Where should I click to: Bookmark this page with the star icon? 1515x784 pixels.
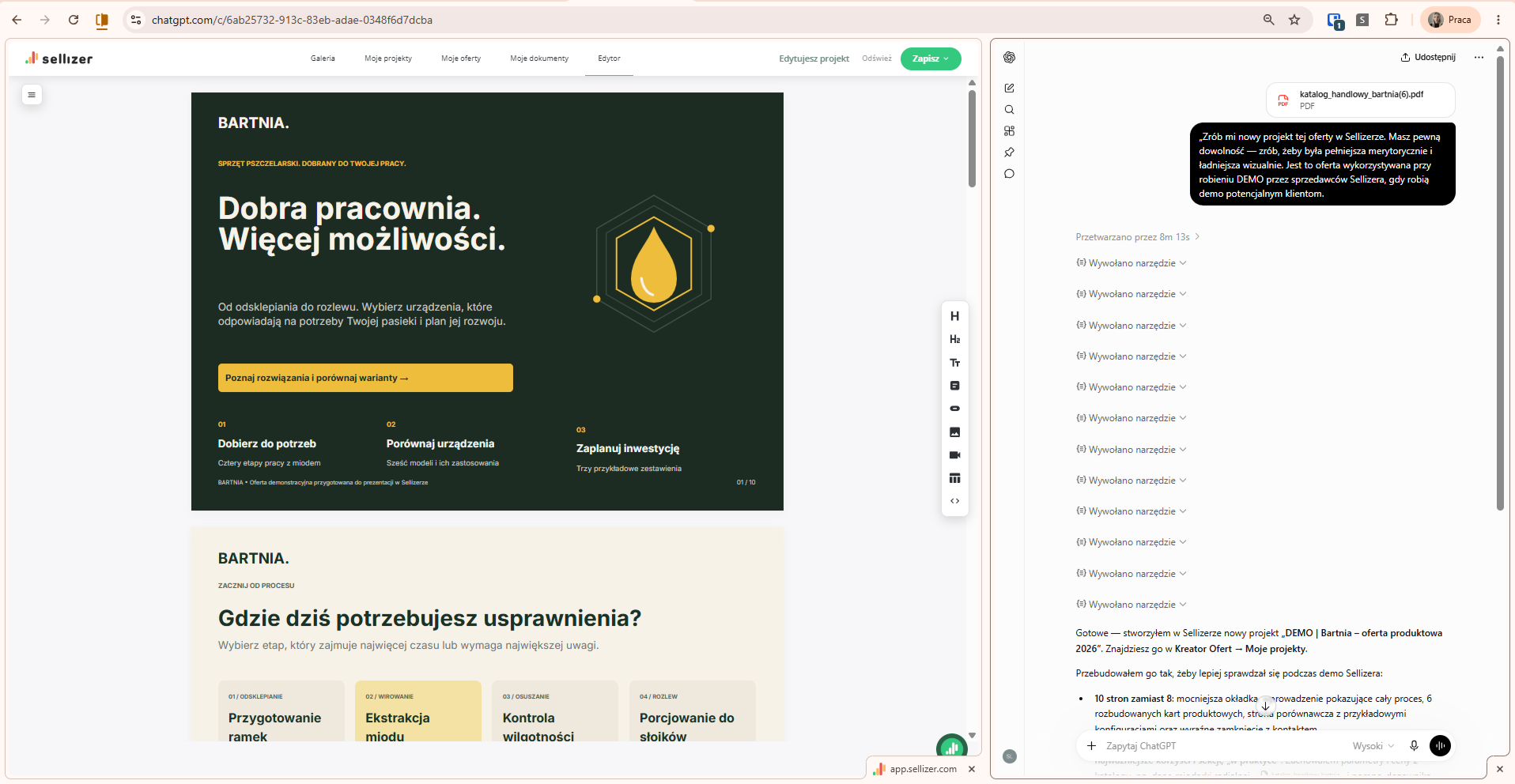point(1294,20)
